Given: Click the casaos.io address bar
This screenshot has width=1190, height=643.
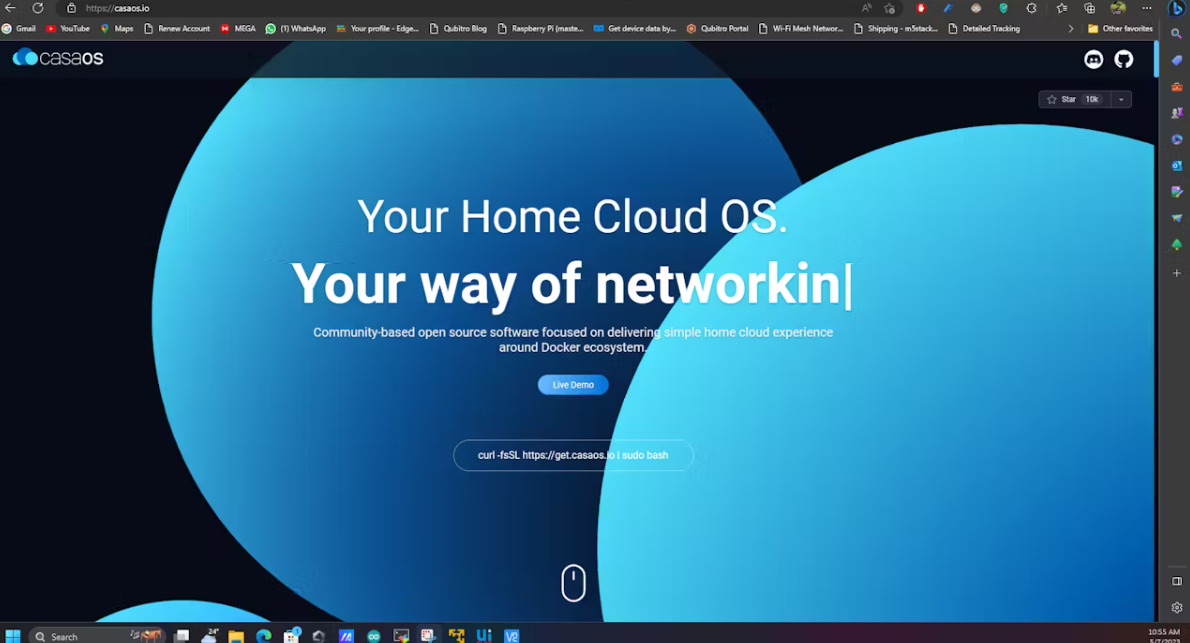Looking at the screenshot, I should 455,8.
